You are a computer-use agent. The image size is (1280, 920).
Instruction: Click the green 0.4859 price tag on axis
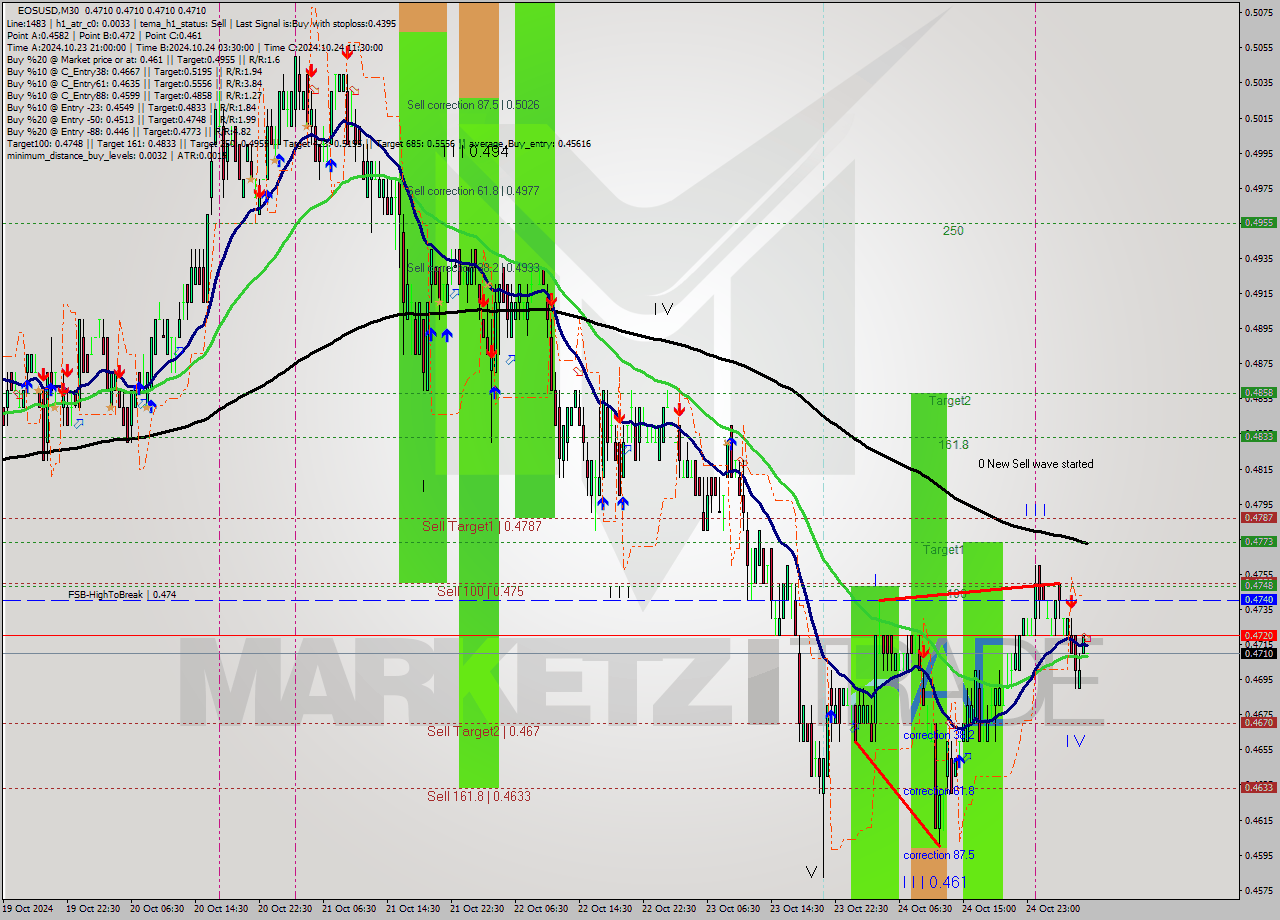[1257, 392]
